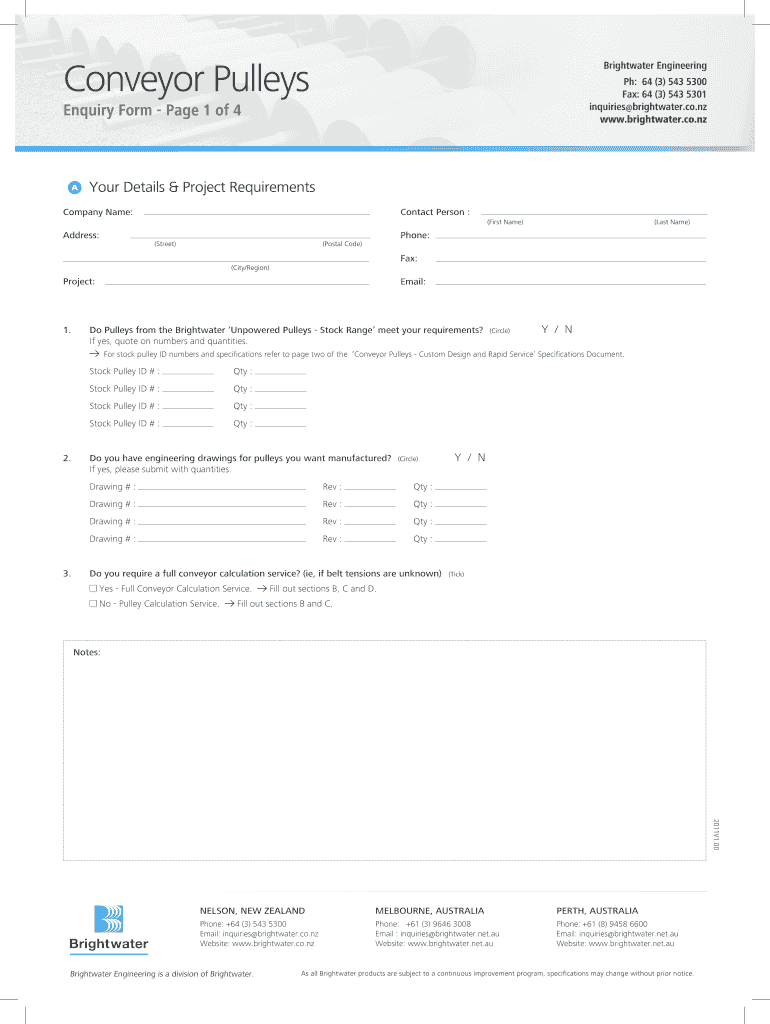Screen dimensions: 770x1024
Task: Click the blue section A circle icon
Action: [73, 188]
